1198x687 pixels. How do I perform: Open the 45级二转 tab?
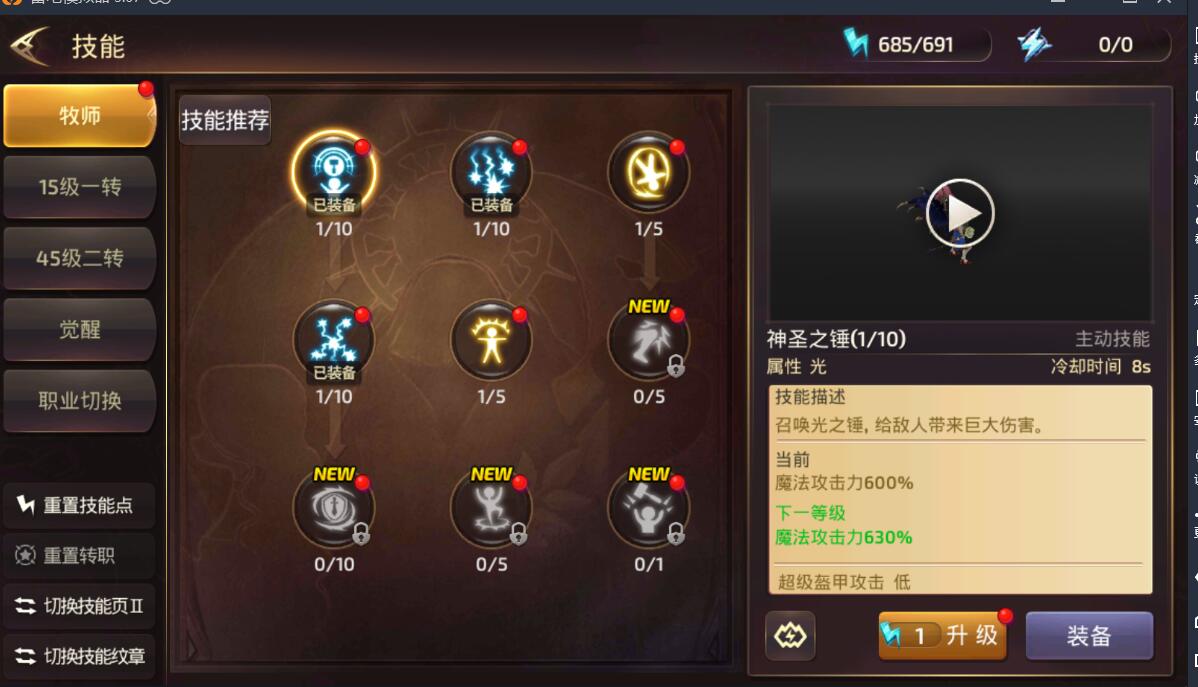pyautogui.click(x=79, y=258)
